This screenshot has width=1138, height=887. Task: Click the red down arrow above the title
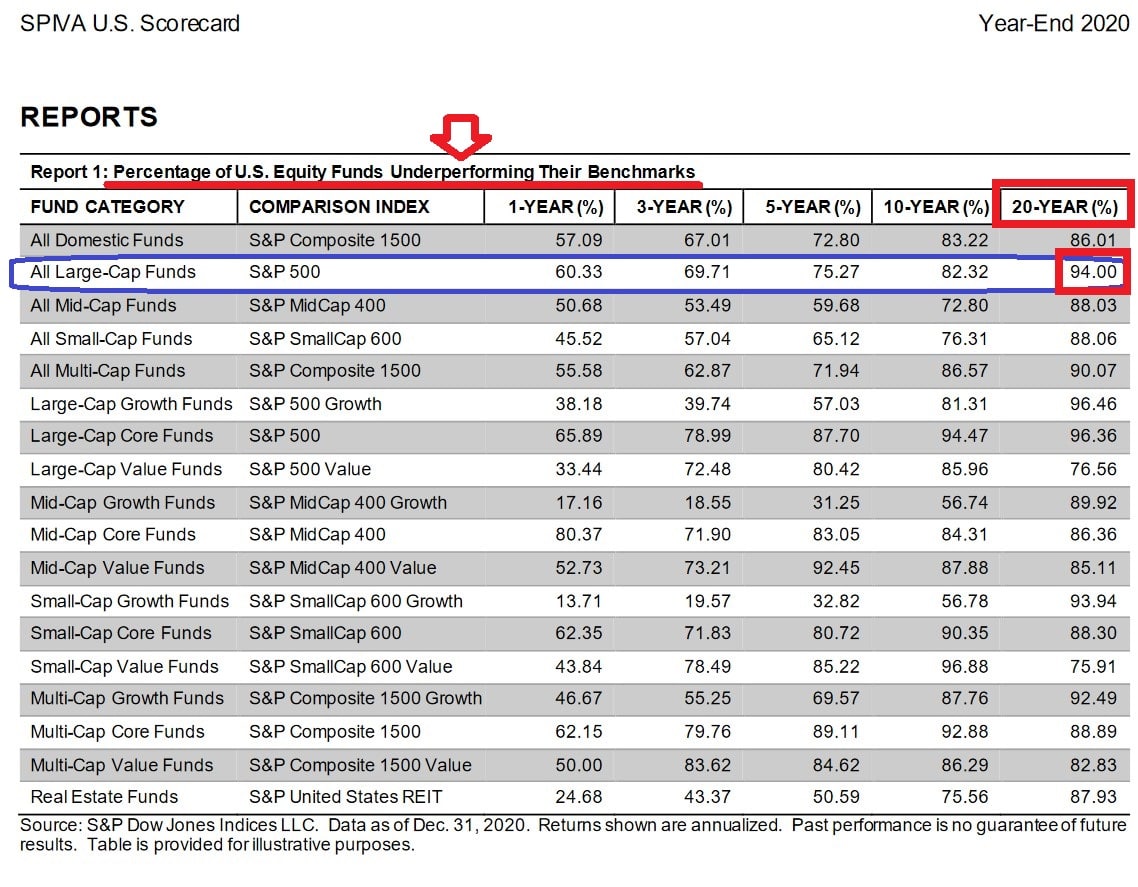coord(459,136)
